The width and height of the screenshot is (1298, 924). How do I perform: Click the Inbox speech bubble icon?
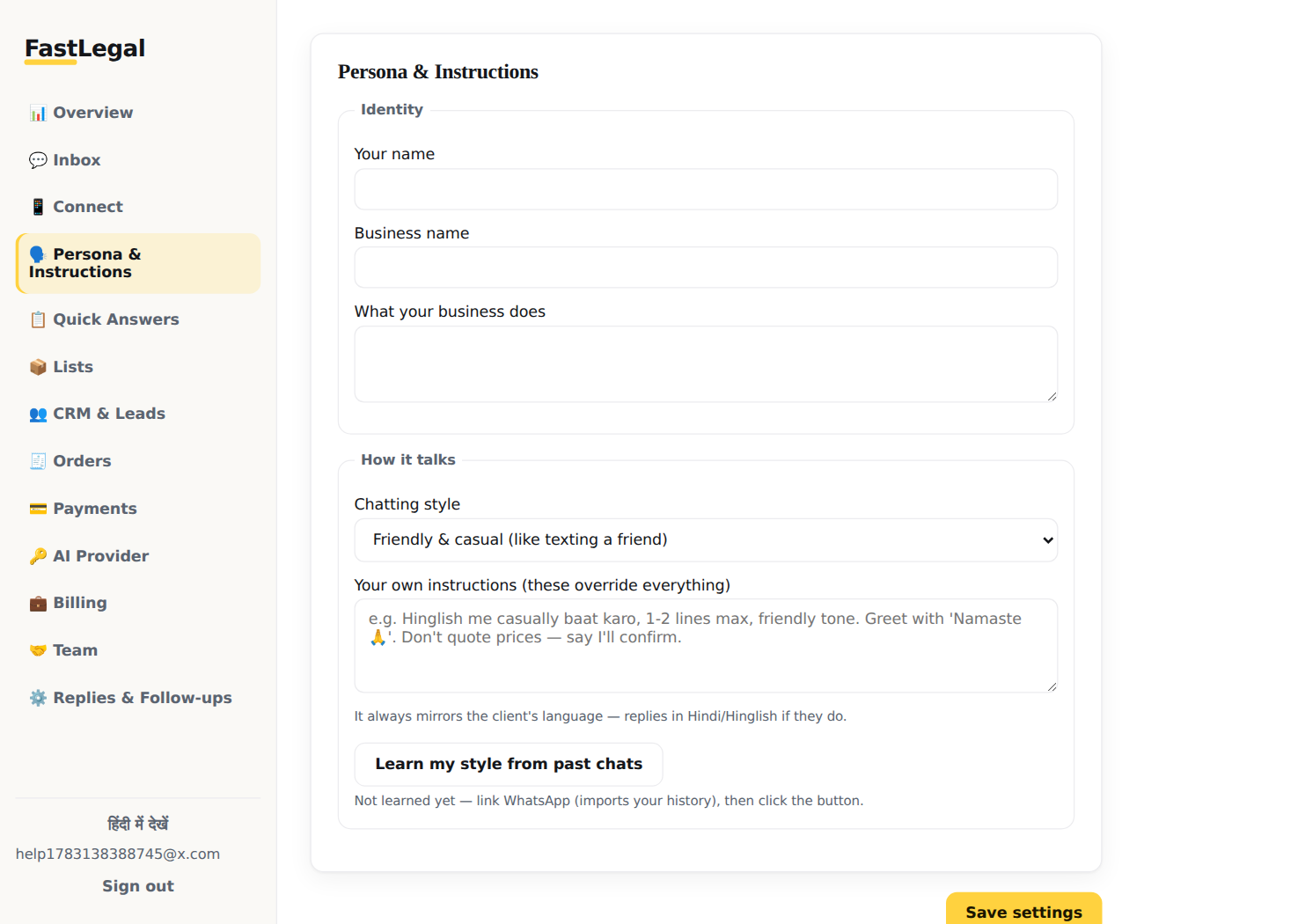pos(38,160)
